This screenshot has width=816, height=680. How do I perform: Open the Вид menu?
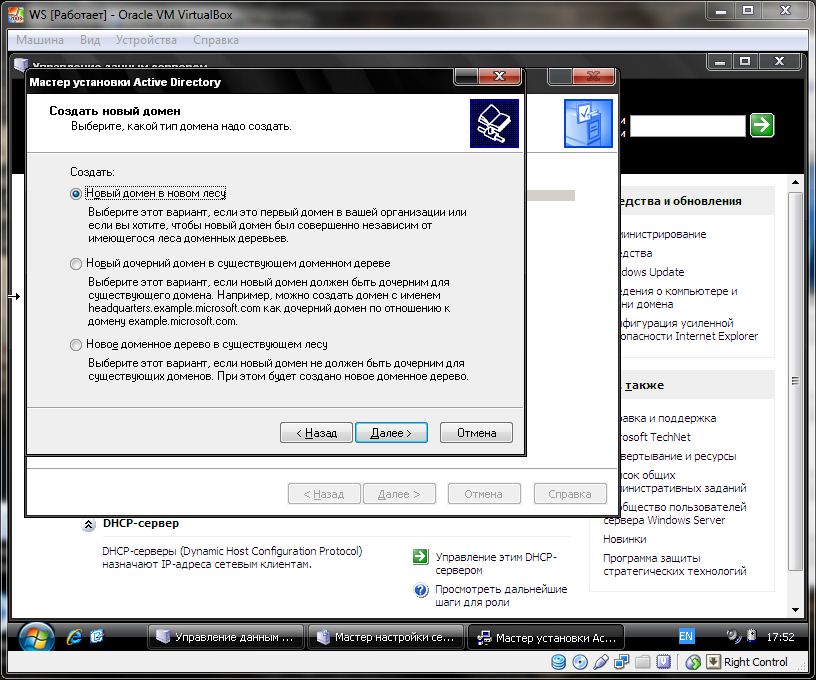click(x=90, y=40)
